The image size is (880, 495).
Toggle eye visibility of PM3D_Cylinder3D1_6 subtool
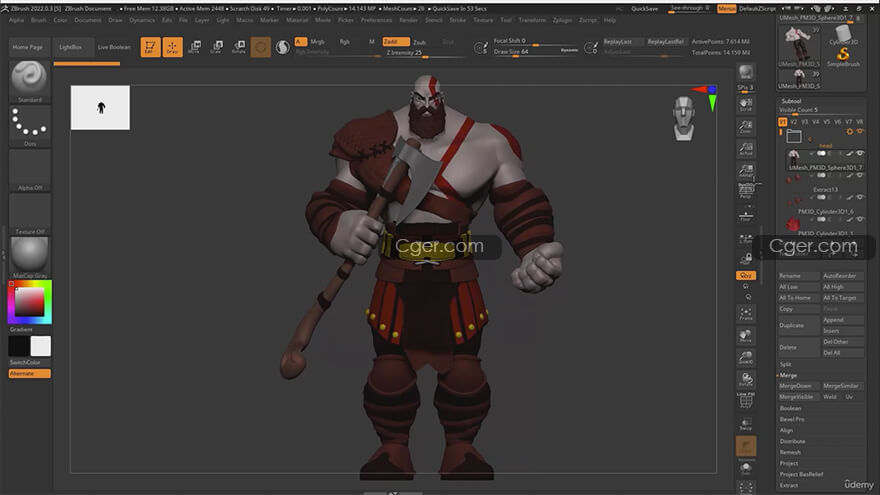(860, 197)
